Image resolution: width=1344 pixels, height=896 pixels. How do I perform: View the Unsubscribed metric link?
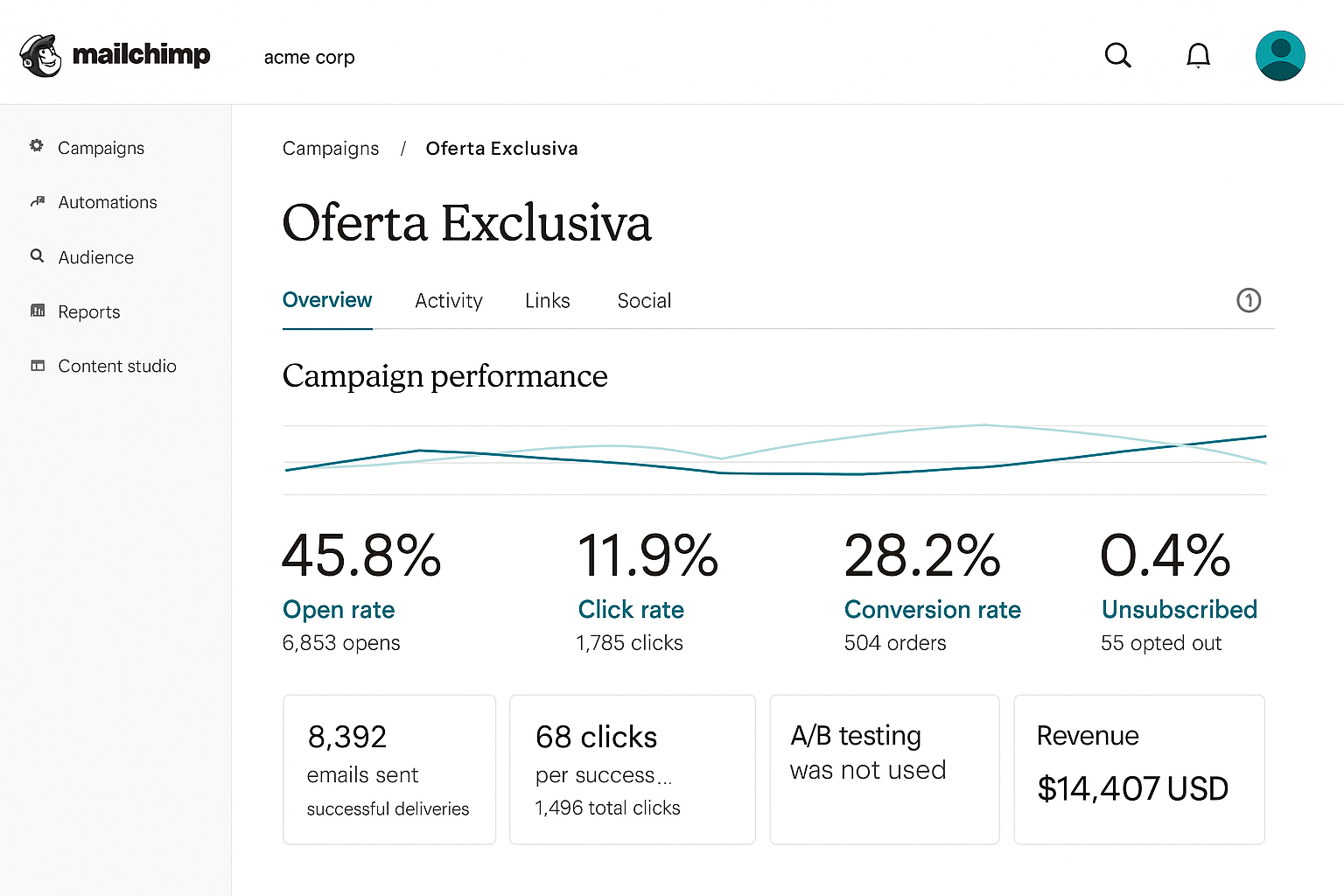click(1179, 609)
